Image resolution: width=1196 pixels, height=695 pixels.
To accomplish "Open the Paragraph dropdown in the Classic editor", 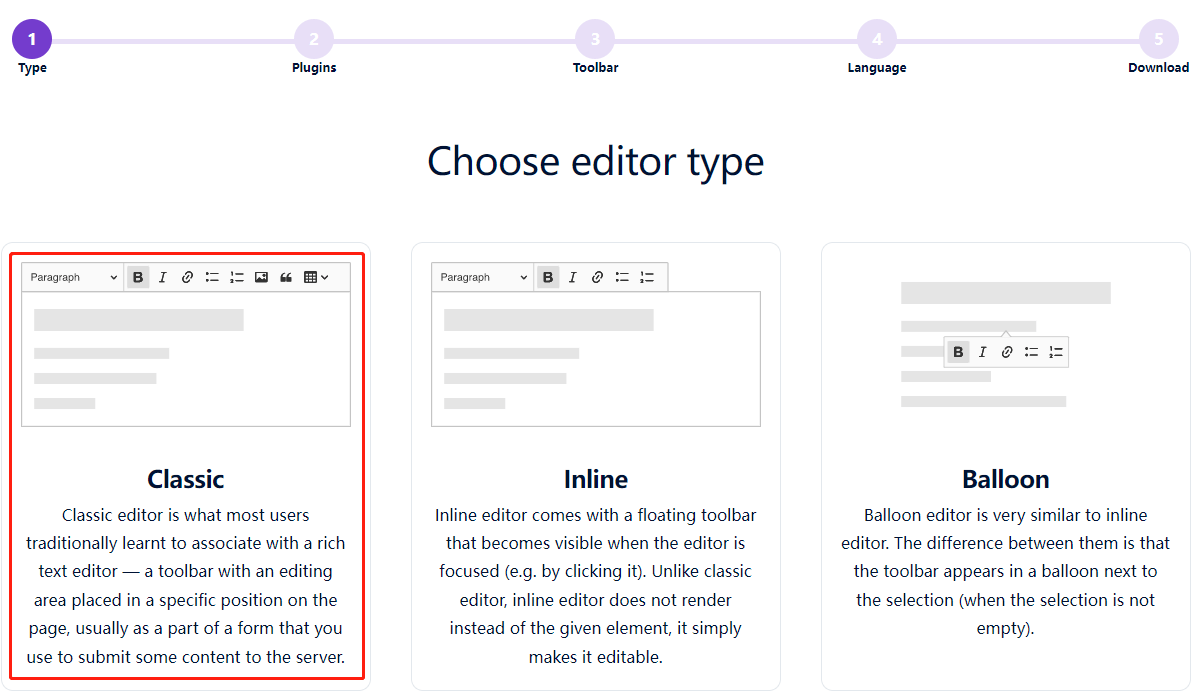I will point(71,277).
